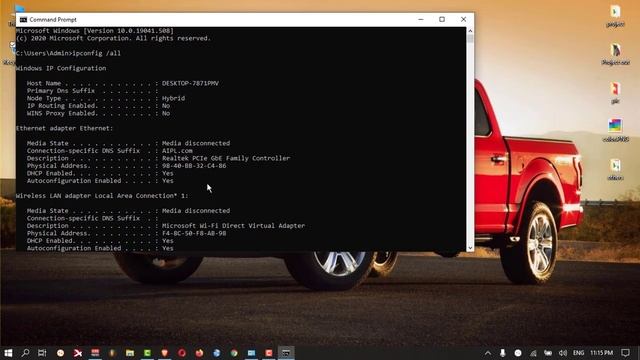Viewport: 640px width, 360px height.
Task: Click the Command Prompt scrollbar up arrow
Action: point(470,31)
